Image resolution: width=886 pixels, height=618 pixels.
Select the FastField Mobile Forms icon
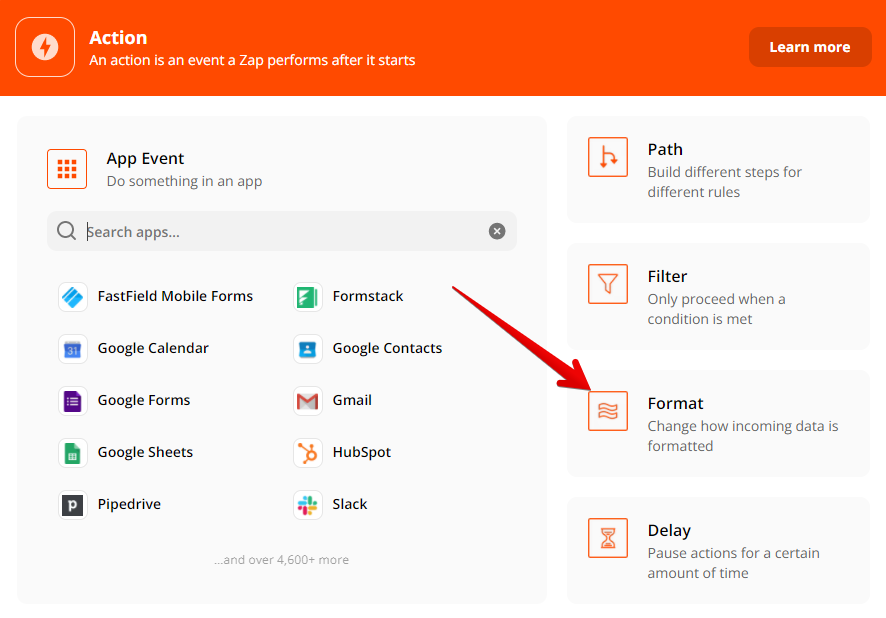[x=72, y=297]
